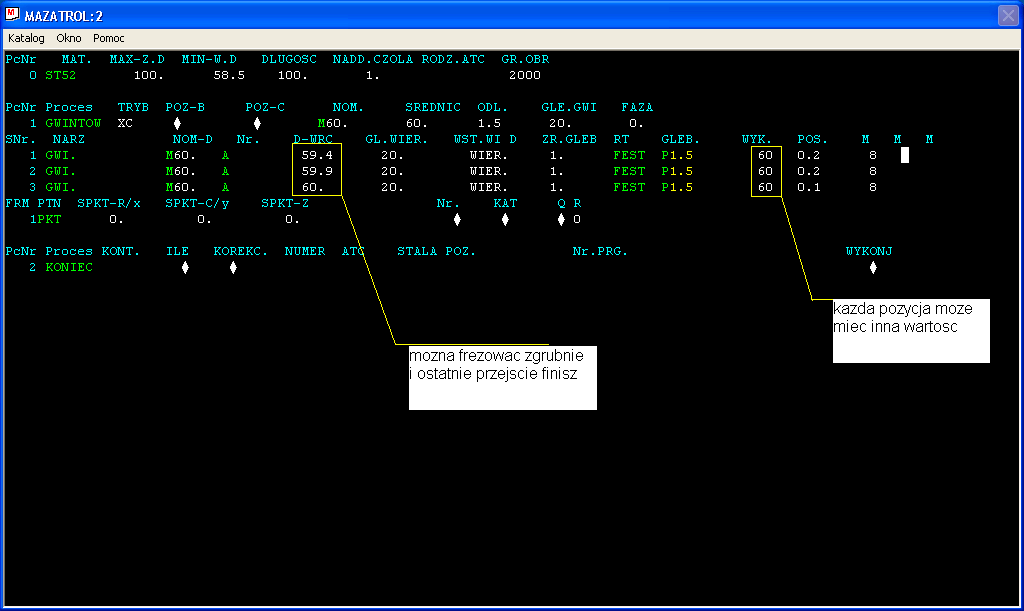
Task: Click the empty WYKONJ diamond field
Action: [x=873, y=268]
